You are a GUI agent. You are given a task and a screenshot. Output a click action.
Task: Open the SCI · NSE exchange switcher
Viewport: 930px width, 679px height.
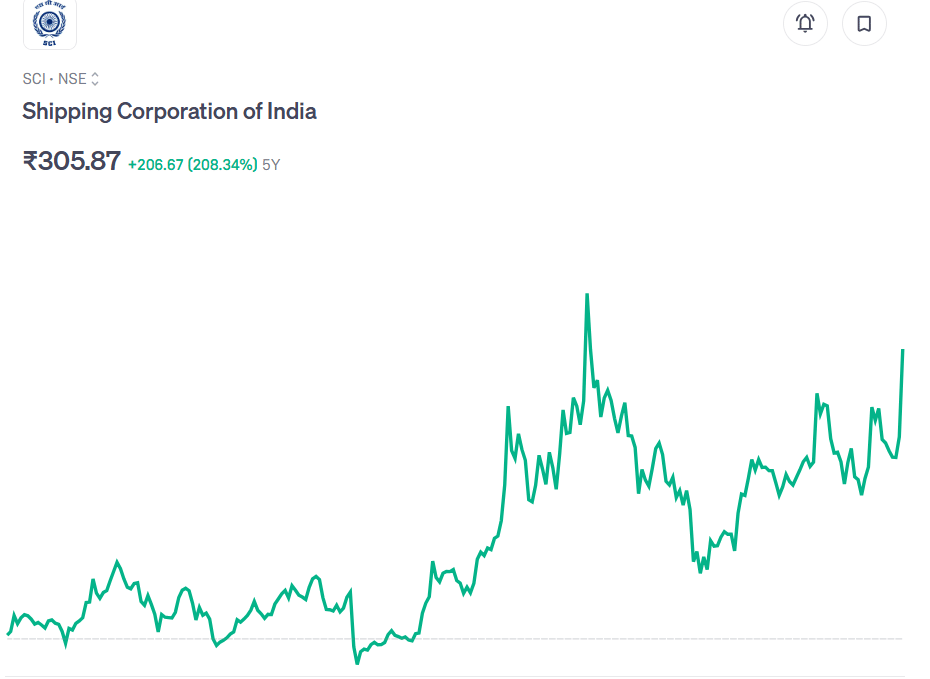coord(60,79)
